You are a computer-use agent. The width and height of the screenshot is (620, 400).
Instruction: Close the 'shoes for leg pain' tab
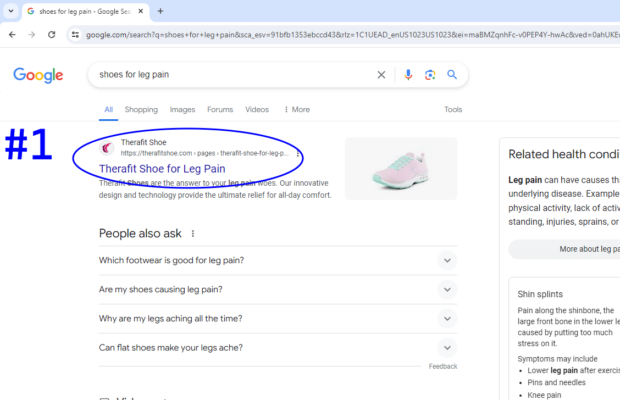(x=140, y=11)
